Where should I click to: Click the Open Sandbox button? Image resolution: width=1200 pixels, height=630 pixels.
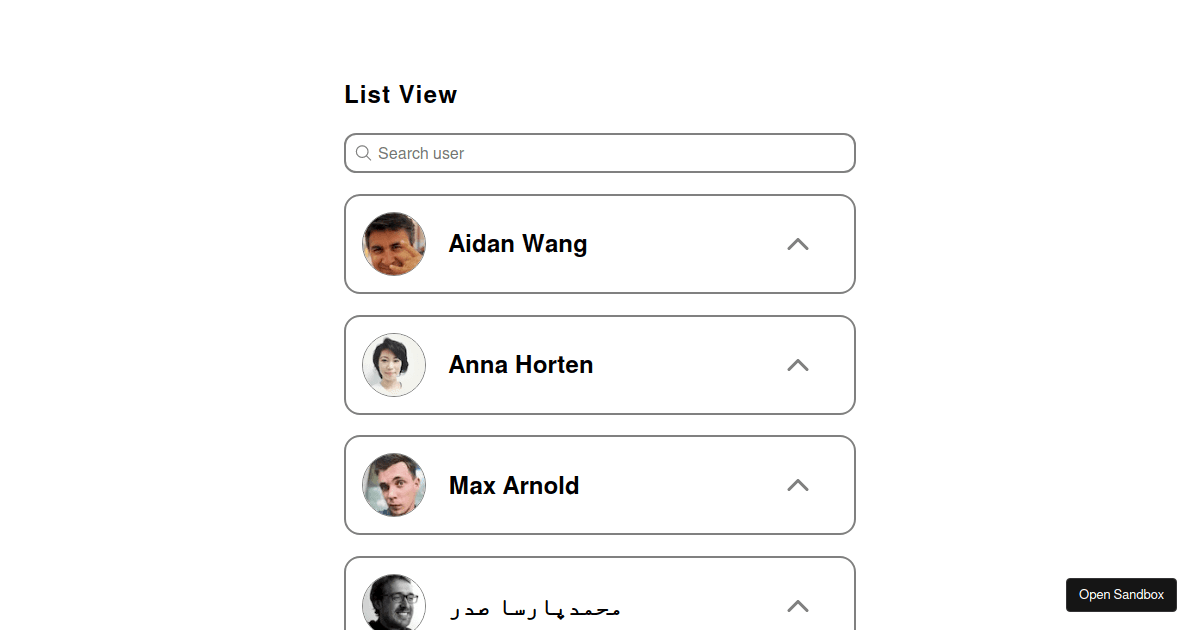pyautogui.click(x=1121, y=594)
